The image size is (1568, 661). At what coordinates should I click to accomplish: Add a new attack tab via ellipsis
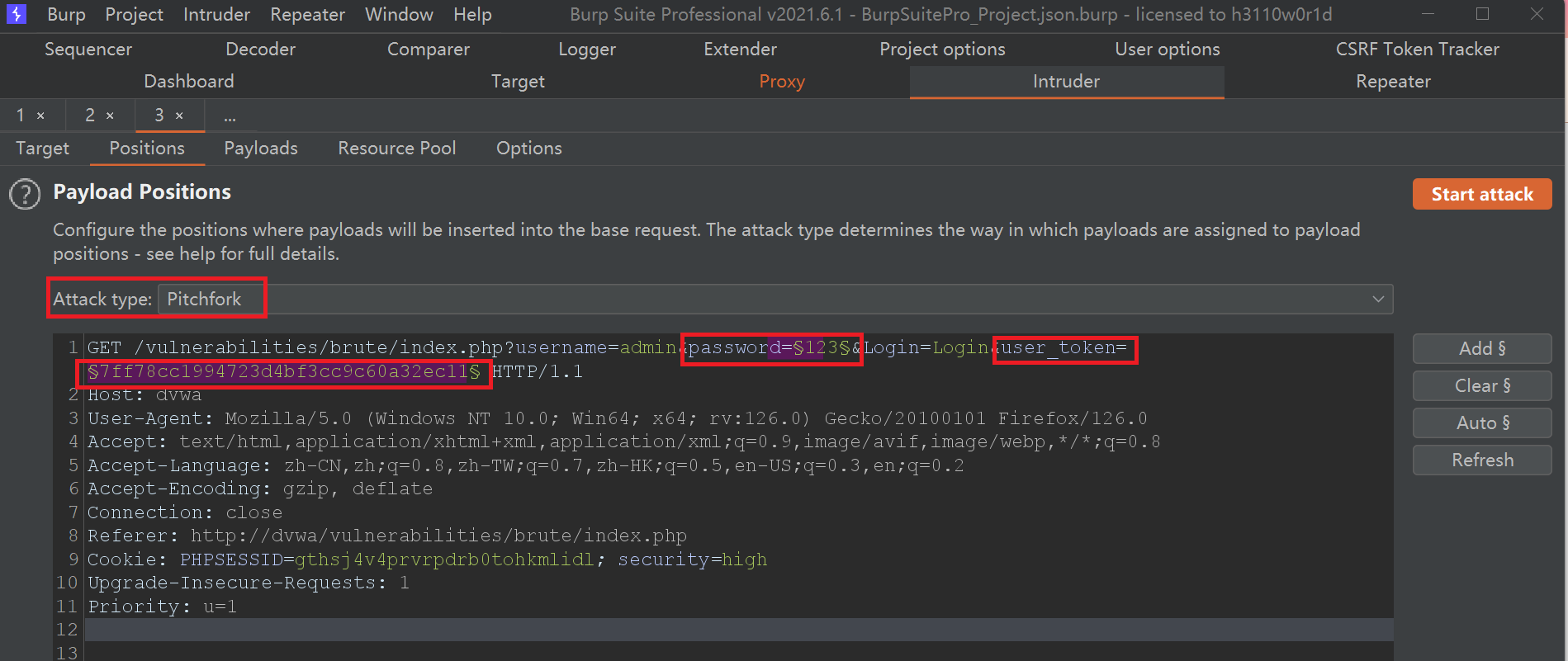click(x=230, y=117)
